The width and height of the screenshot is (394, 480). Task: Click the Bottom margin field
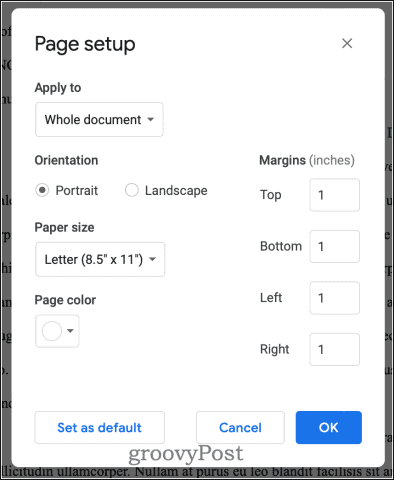(x=335, y=246)
